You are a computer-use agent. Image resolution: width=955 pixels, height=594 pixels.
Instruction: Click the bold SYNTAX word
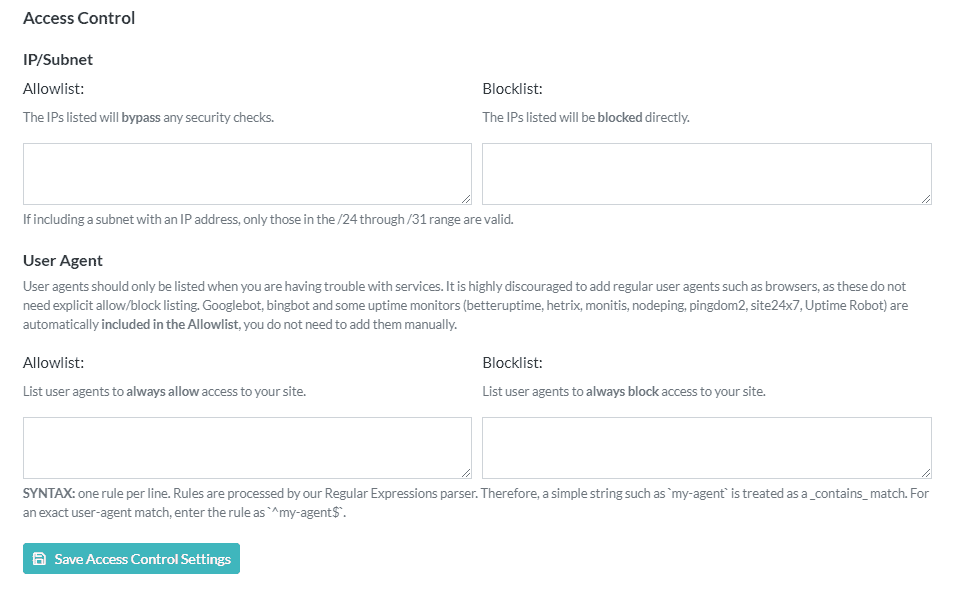pyautogui.click(x=49, y=494)
